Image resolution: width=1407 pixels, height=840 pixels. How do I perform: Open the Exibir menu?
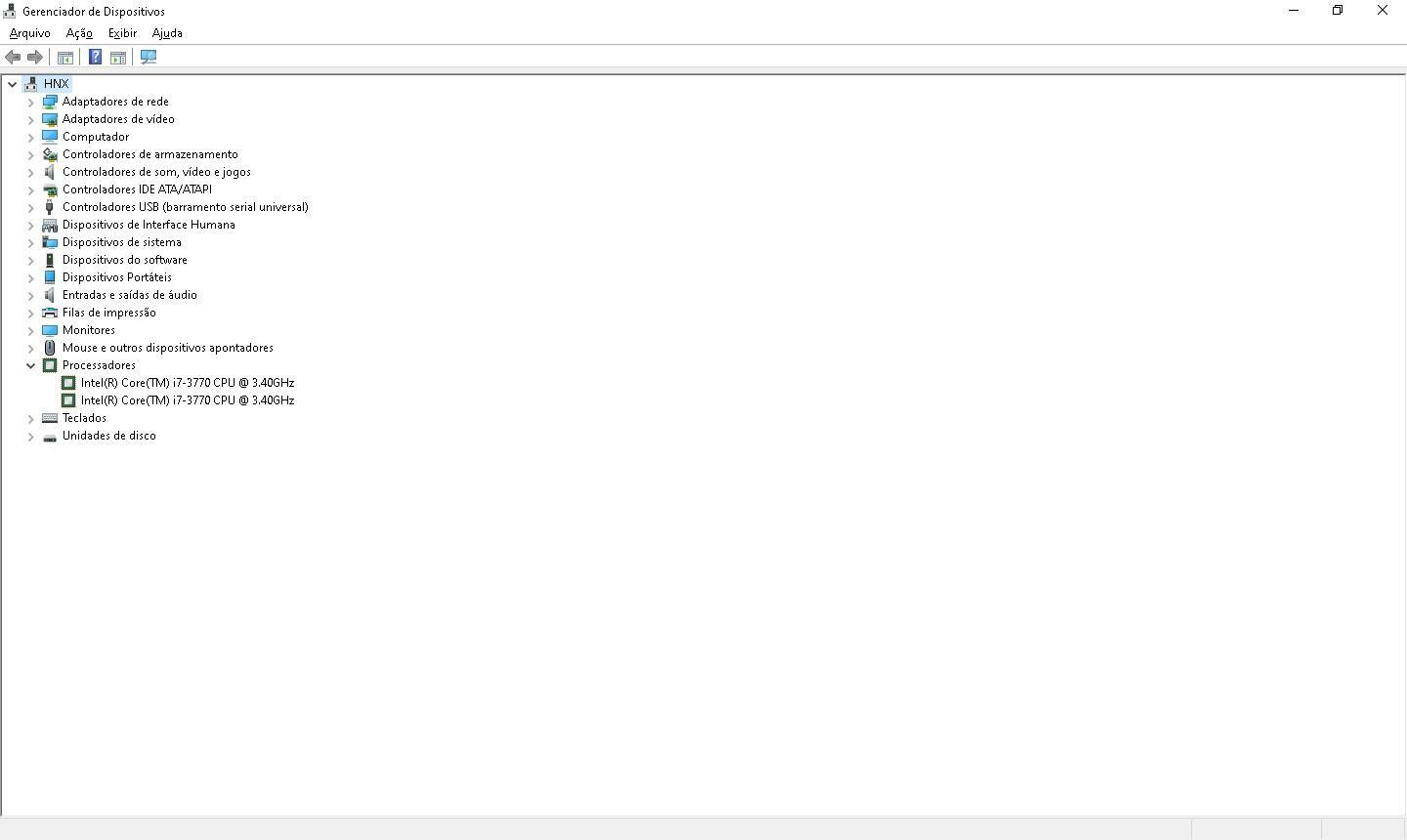[122, 33]
